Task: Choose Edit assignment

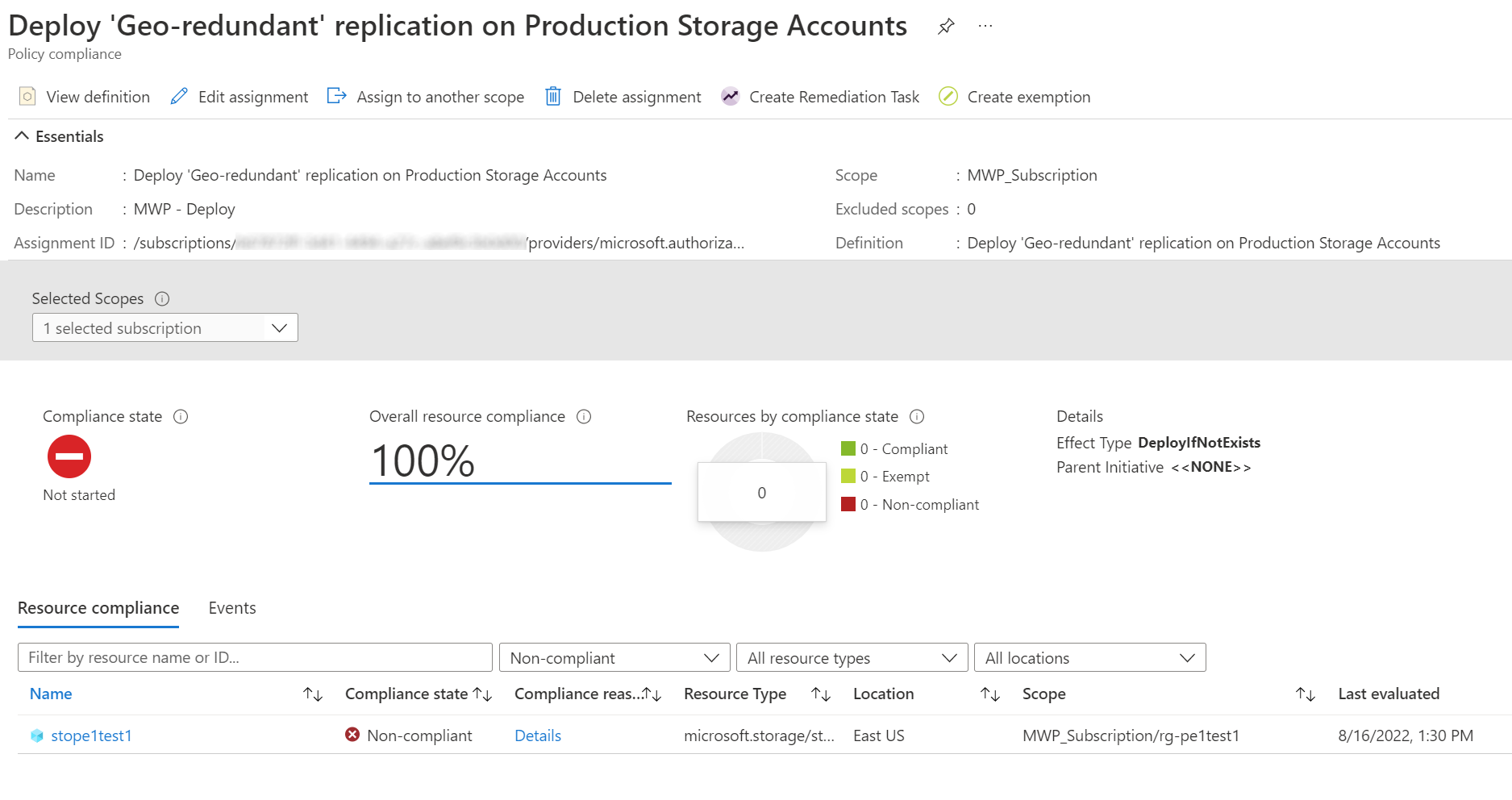Action: click(x=240, y=97)
